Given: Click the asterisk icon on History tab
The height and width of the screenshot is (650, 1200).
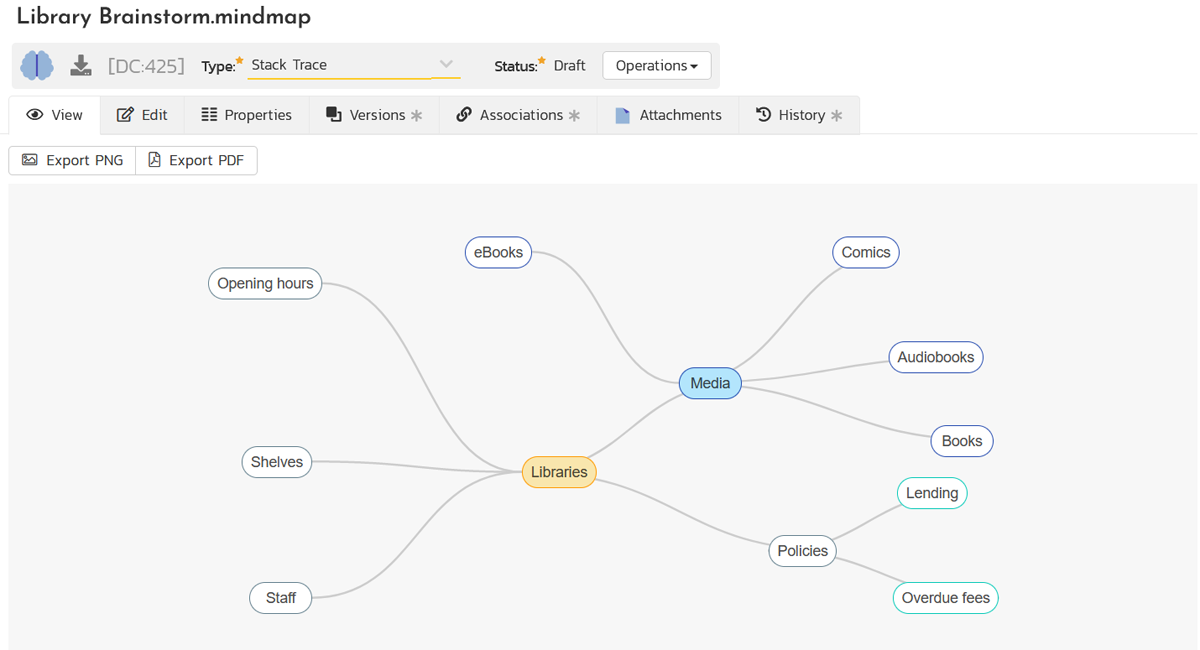Looking at the screenshot, I should [x=837, y=116].
